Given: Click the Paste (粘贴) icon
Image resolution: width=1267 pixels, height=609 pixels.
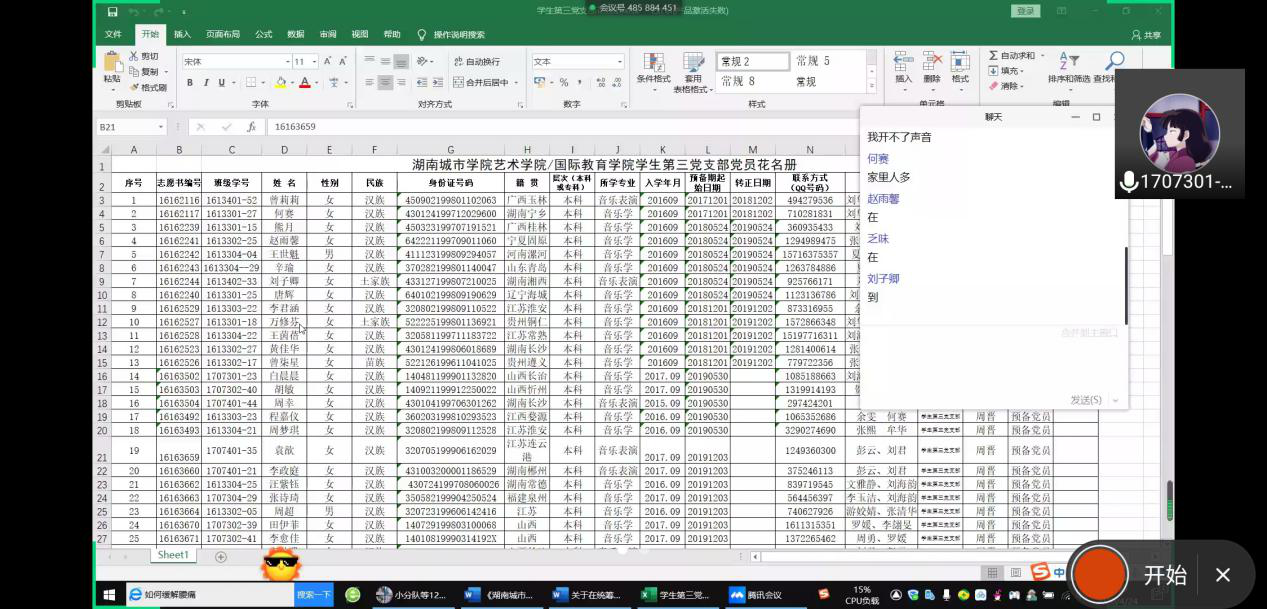Looking at the screenshot, I should [x=112, y=66].
